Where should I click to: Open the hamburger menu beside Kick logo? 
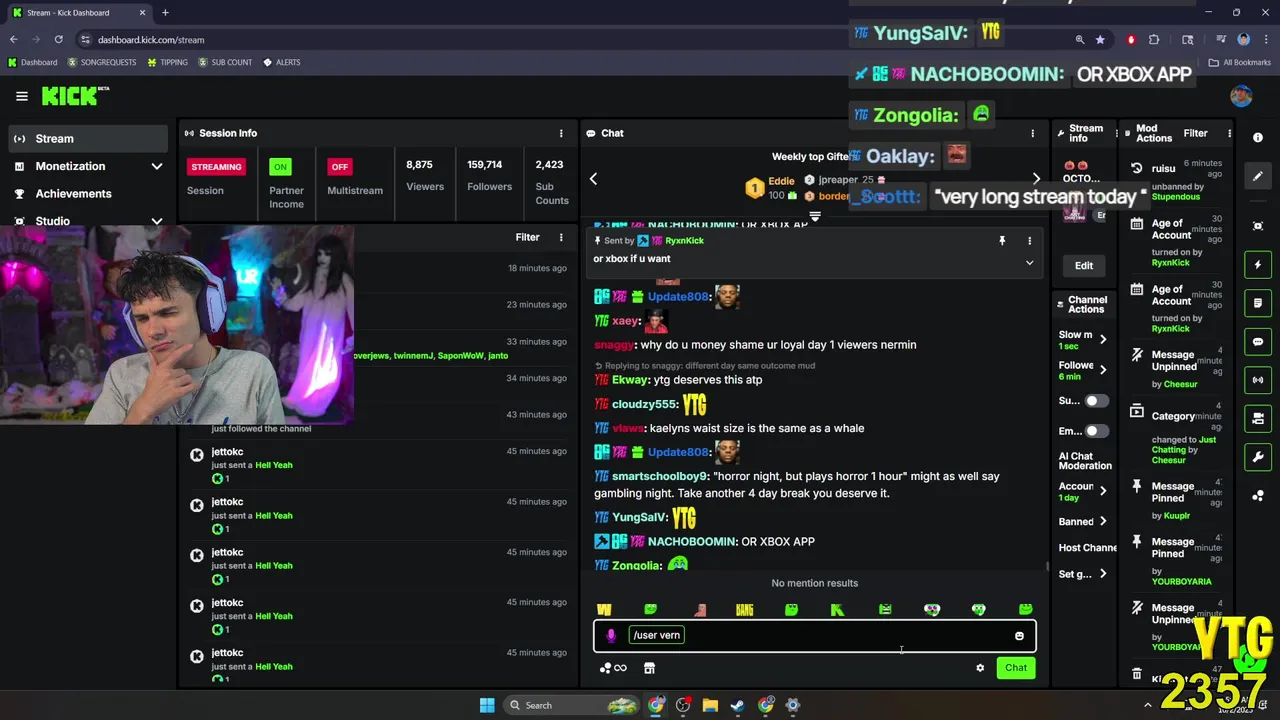pos(21,96)
